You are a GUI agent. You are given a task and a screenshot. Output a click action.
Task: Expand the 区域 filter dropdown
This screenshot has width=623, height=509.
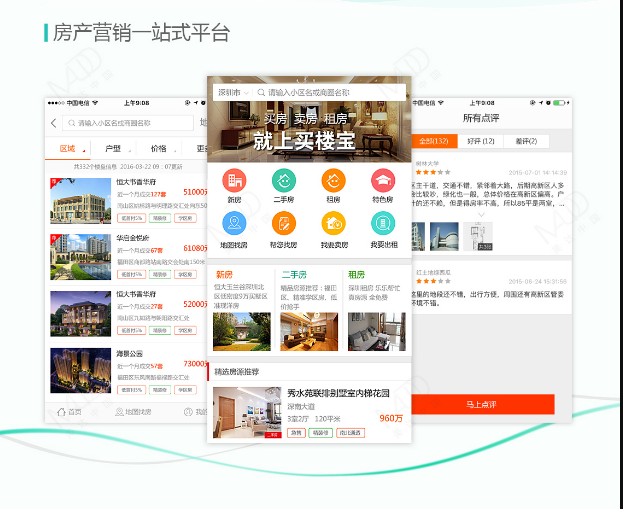point(70,149)
